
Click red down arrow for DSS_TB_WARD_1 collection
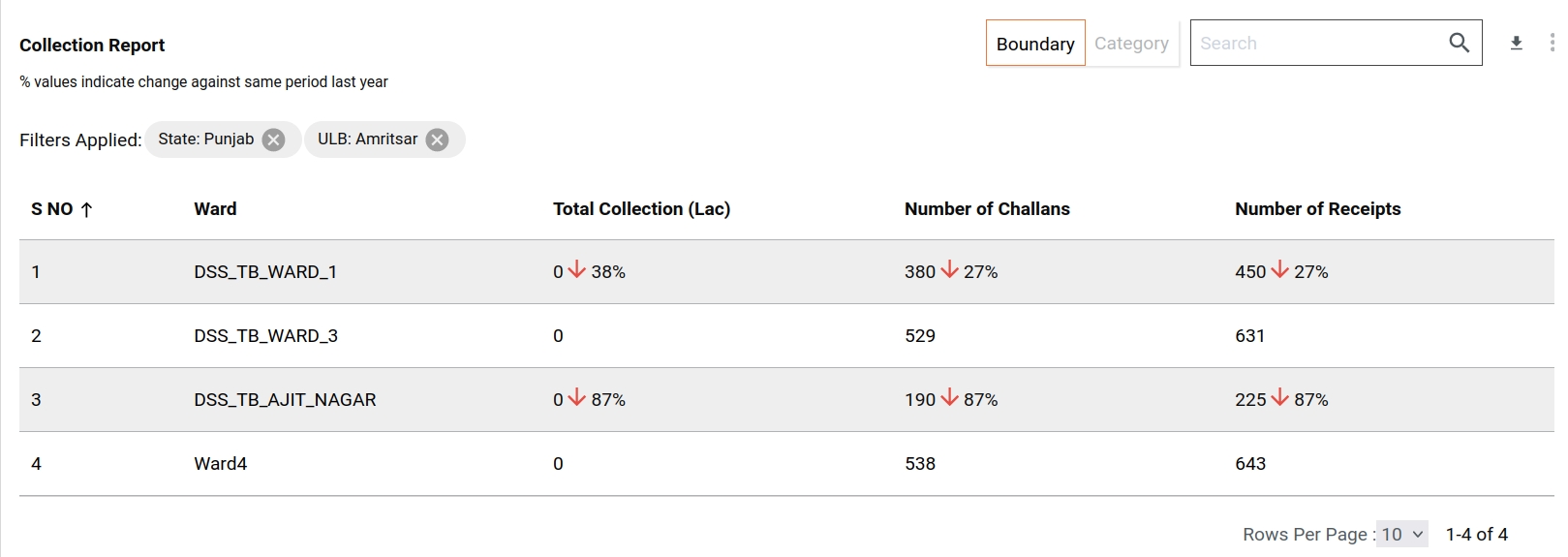tap(577, 270)
